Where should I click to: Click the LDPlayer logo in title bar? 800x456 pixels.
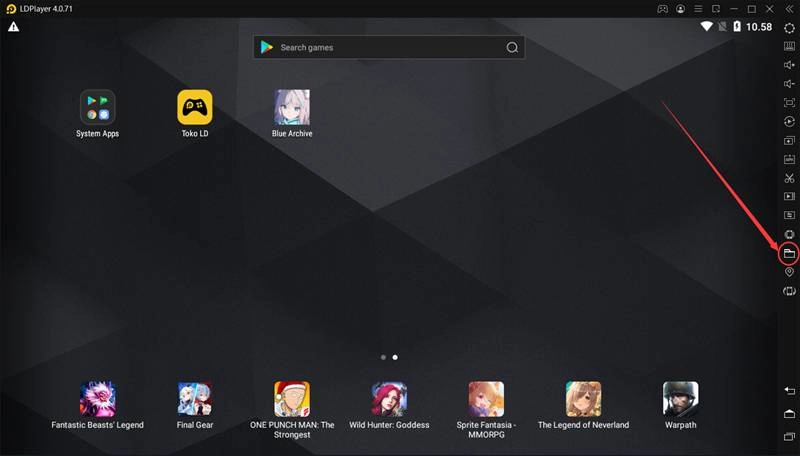pyautogui.click(x=11, y=9)
